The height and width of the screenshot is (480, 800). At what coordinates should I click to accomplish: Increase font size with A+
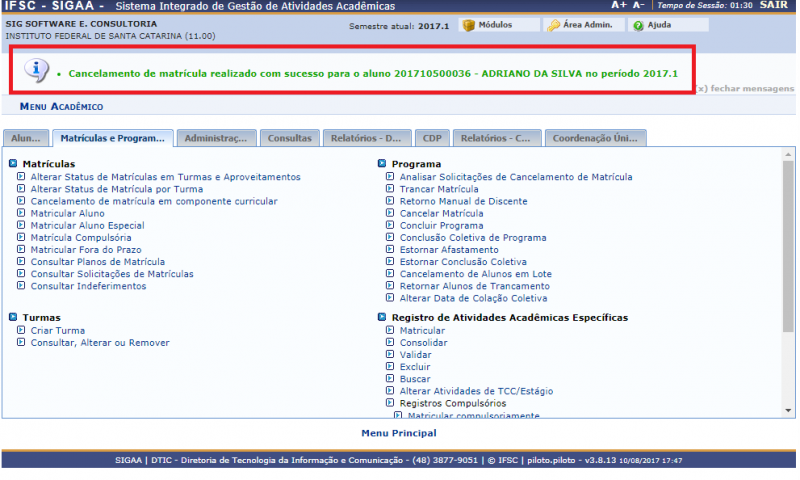pyautogui.click(x=619, y=5)
